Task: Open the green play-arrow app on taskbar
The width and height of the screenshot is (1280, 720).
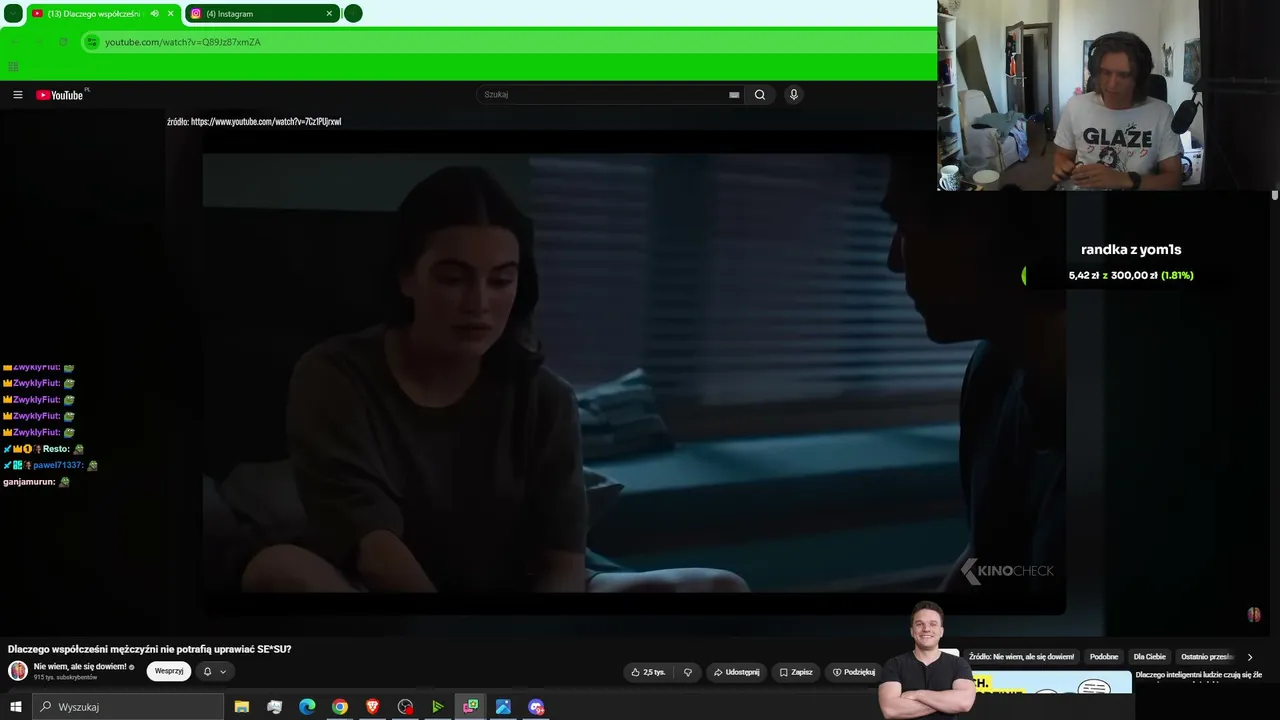Action: click(437, 707)
